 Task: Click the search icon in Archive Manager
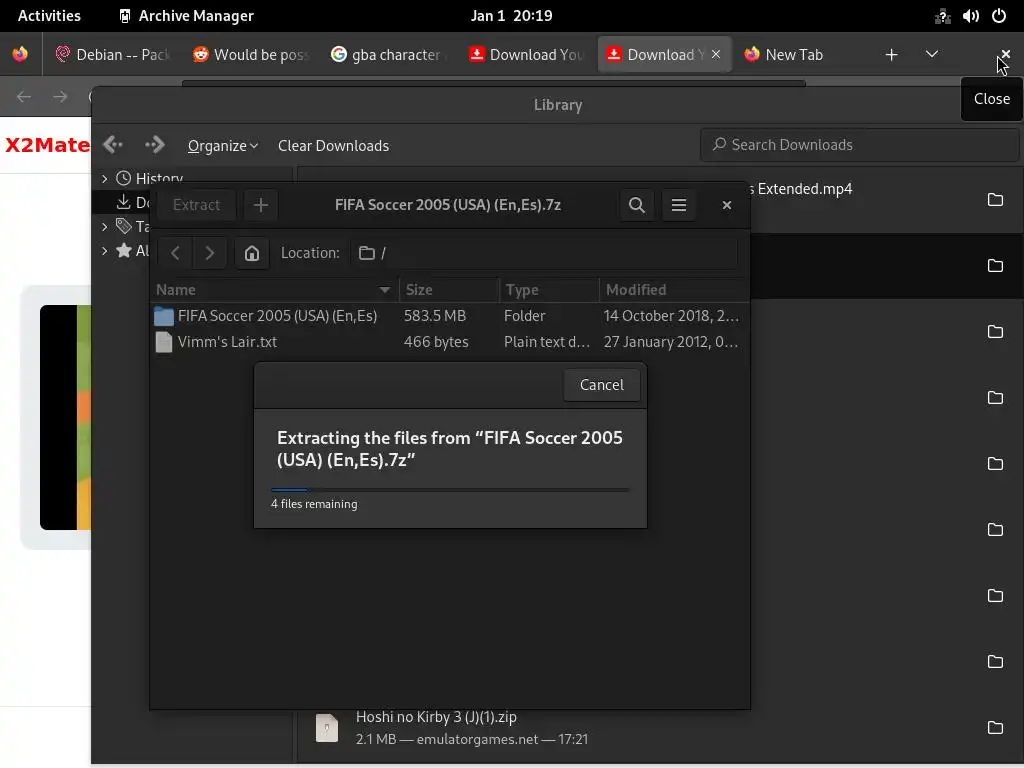637,205
